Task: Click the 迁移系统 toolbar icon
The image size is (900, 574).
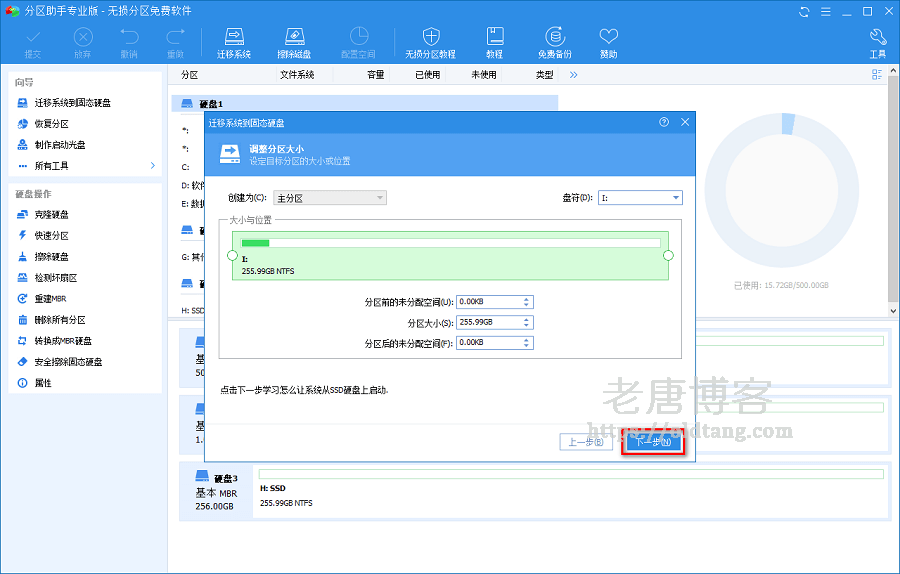Action: pyautogui.click(x=233, y=42)
